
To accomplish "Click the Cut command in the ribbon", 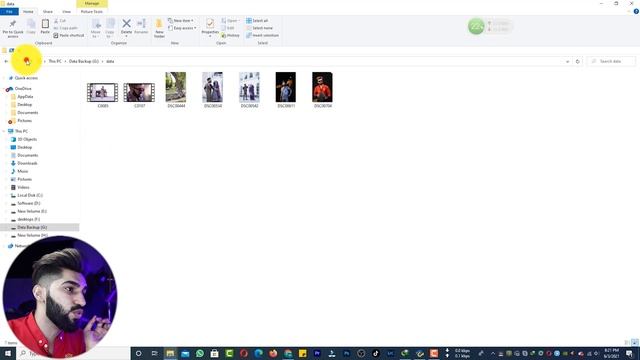I will tap(60, 20).
